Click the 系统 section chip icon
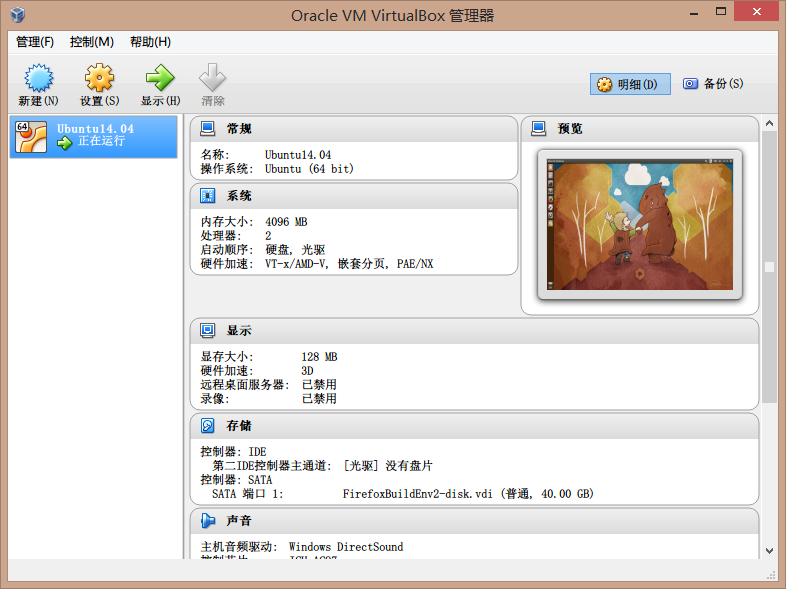The width and height of the screenshot is (786, 589). [x=208, y=195]
